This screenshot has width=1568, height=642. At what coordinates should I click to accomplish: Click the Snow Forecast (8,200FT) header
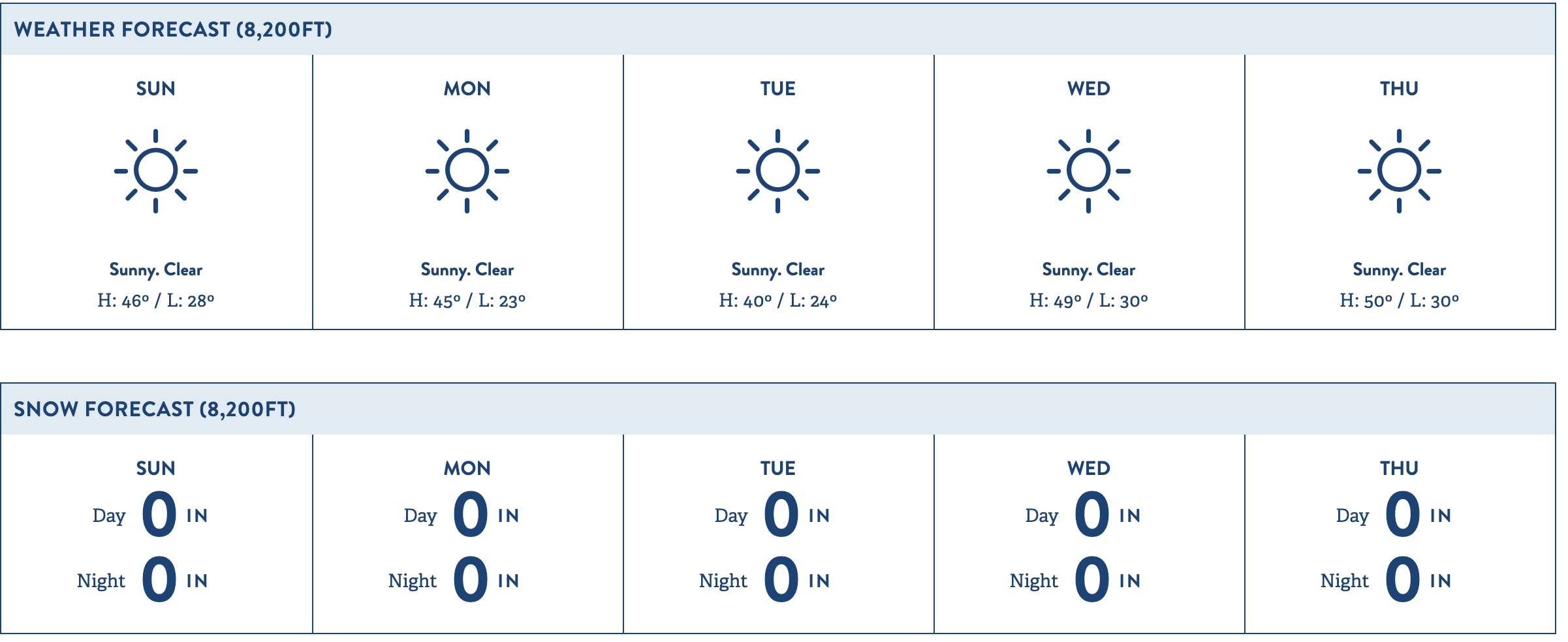[155, 409]
